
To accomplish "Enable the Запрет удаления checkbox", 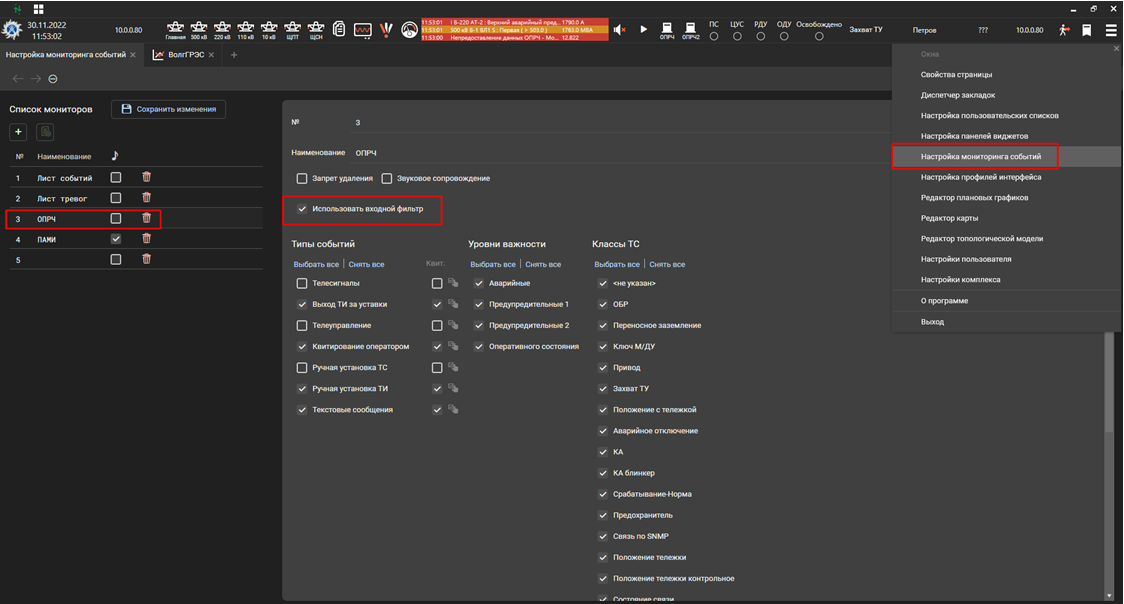I will [302, 178].
